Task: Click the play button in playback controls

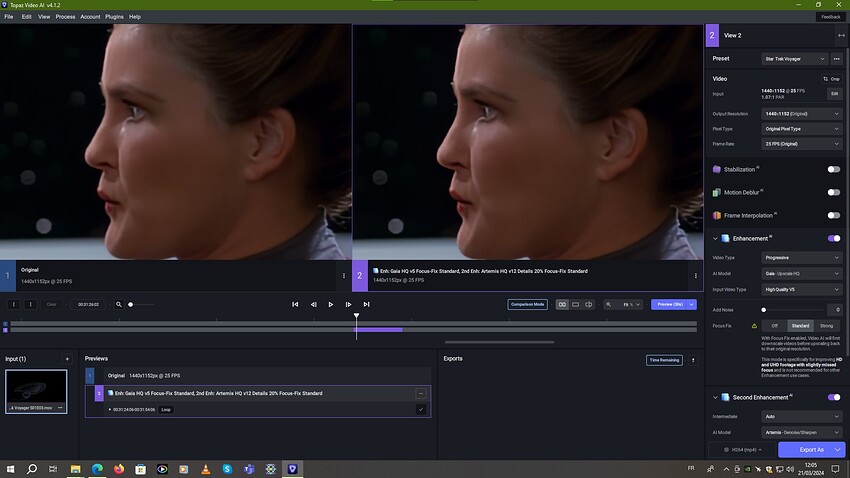Action: [331, 304]
